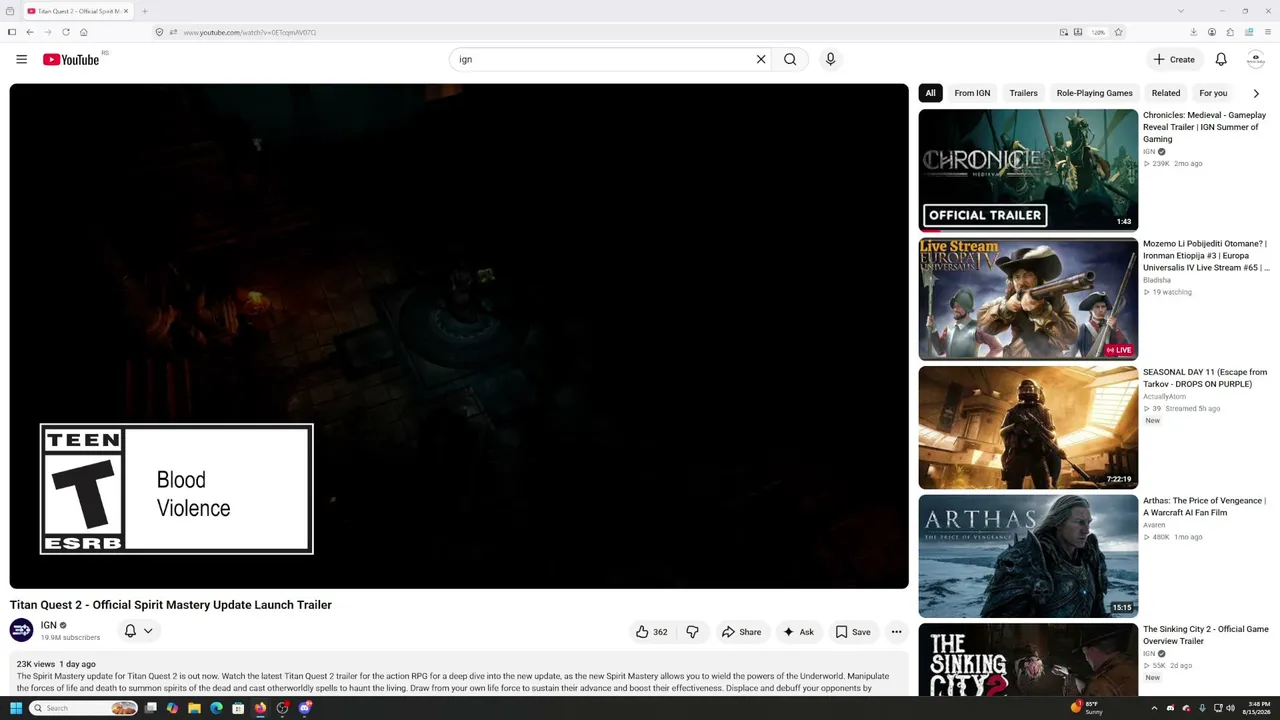Reload the page in the browser
1280x720 pixels.
[66, 32]
